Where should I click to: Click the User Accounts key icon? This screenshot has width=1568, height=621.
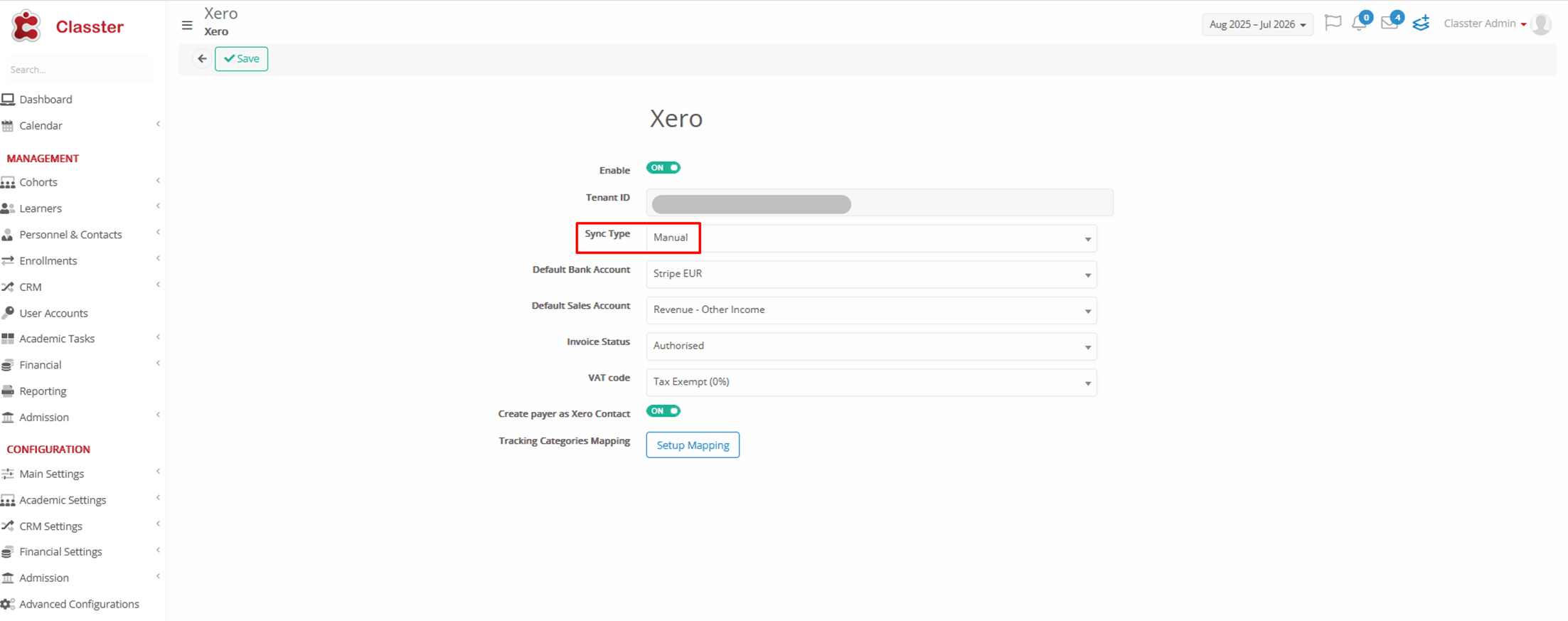pyautogui.click(x=8, y=313)
